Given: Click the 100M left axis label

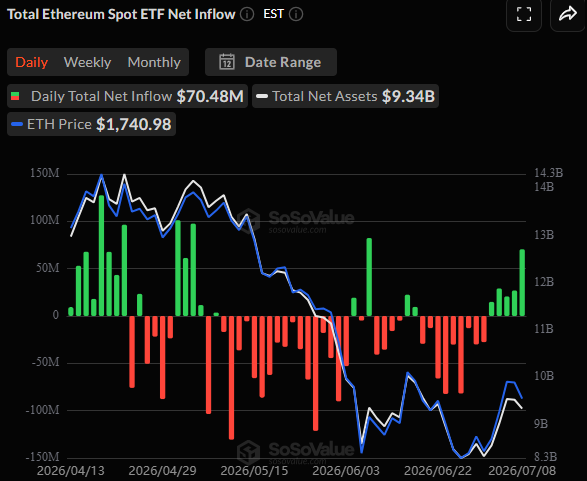Looking at the screenshot, I should coord(45,220).
